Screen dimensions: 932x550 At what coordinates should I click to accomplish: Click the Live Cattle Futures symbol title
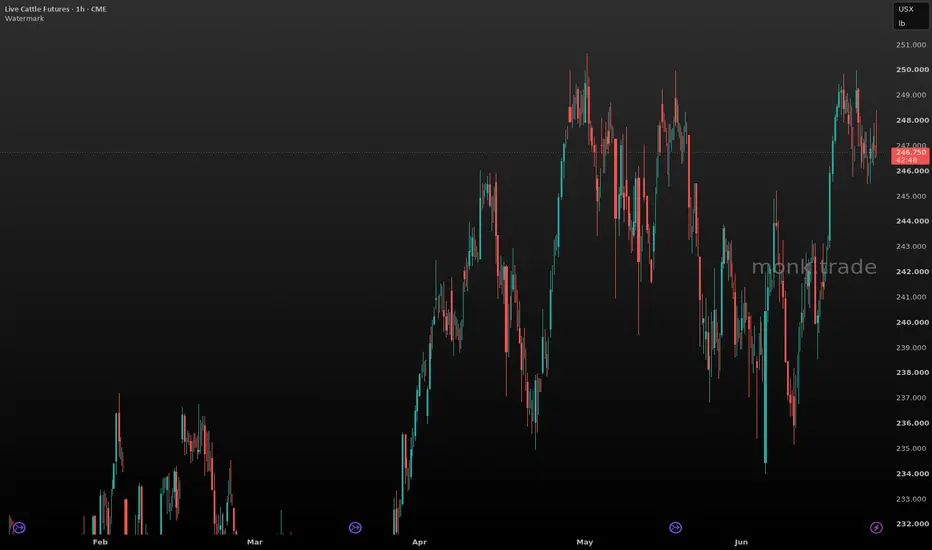[56, 9]
